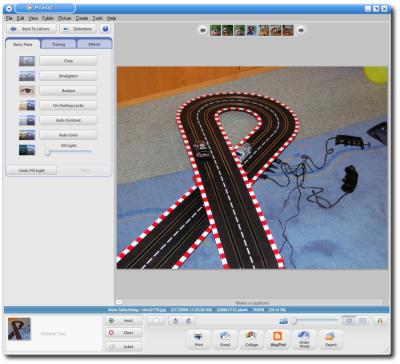Viewport: 400px width, 364px height.
Task: Open the Edit menu
Action: [20, 18]
